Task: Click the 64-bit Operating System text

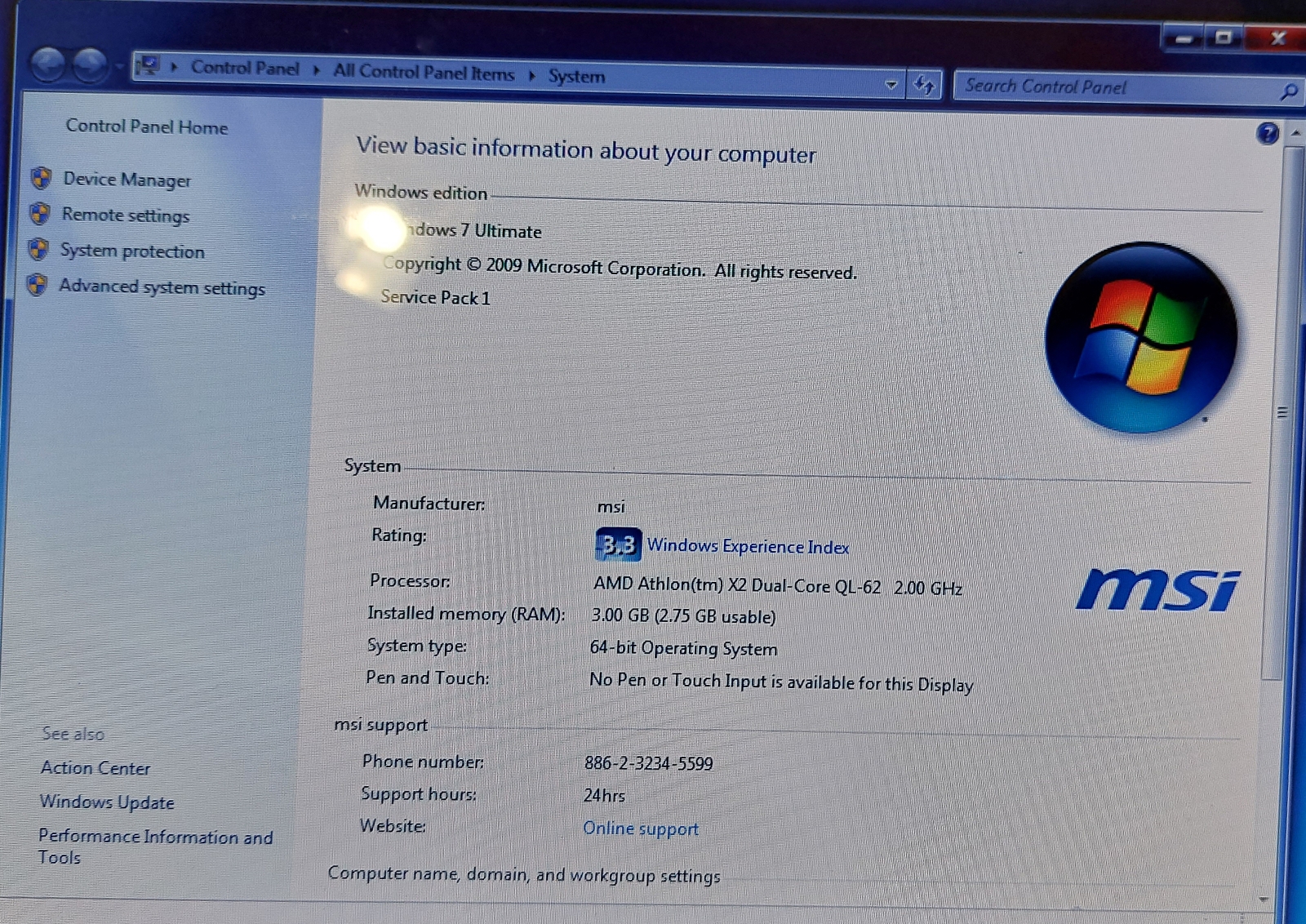Action: [683, 648]
